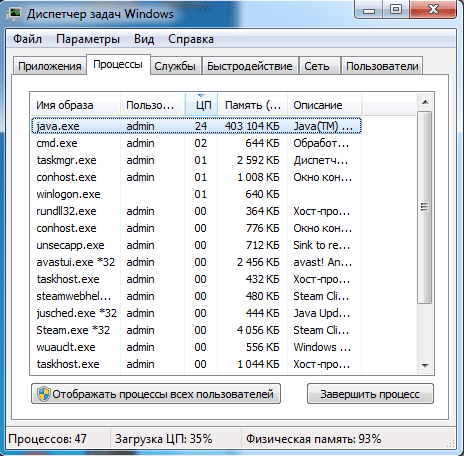Select the Steam.exe *32 process row

196,330
